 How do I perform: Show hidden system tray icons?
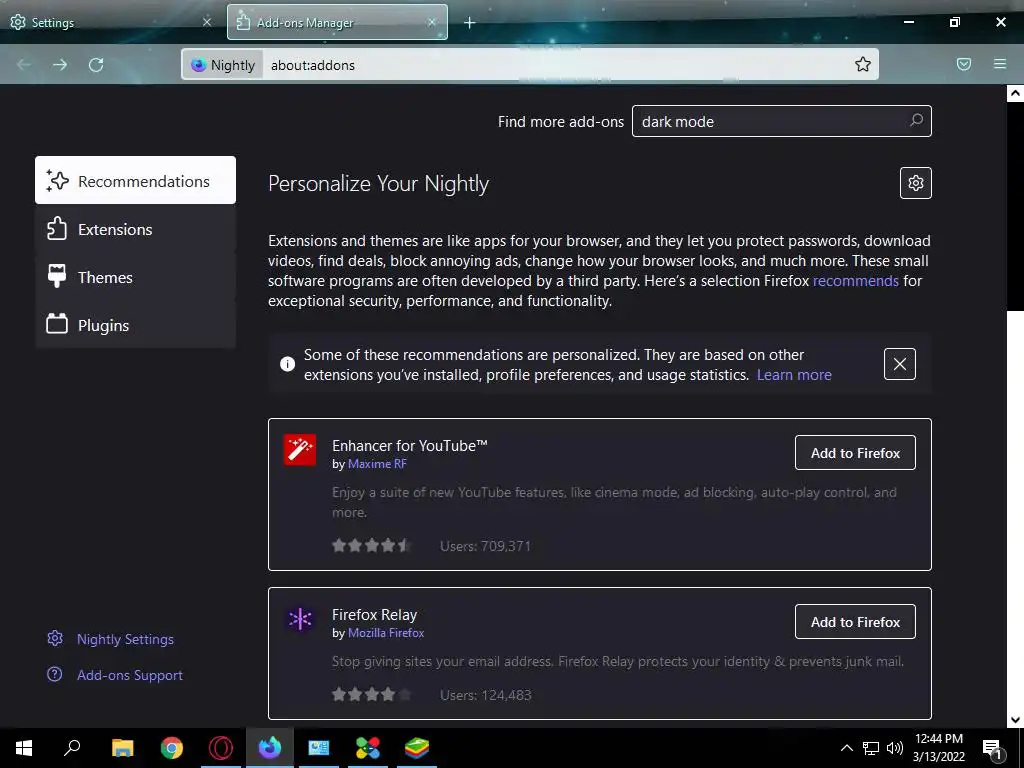coord(846,748)
